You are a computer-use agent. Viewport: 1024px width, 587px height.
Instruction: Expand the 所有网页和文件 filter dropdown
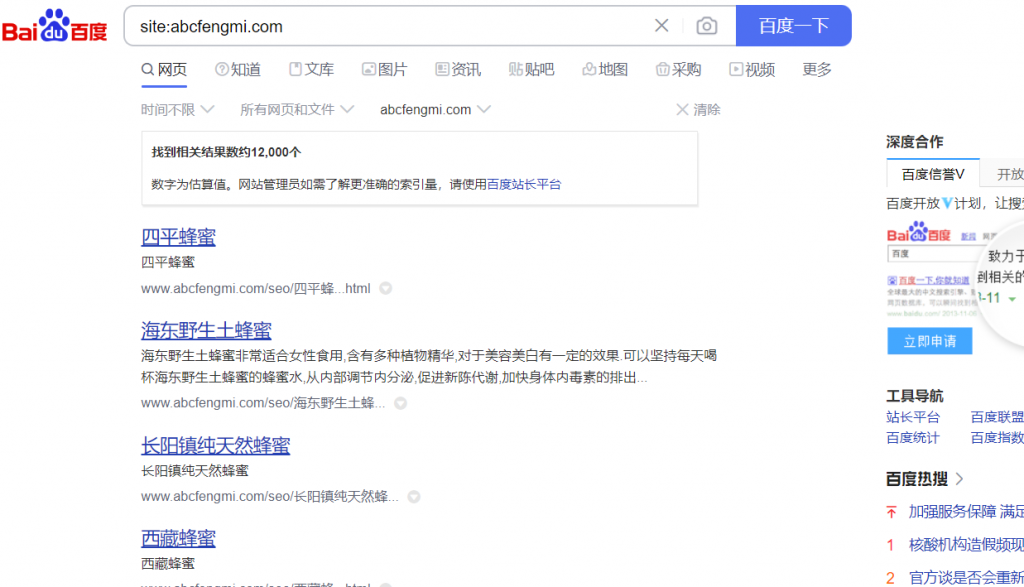[295, 109]
